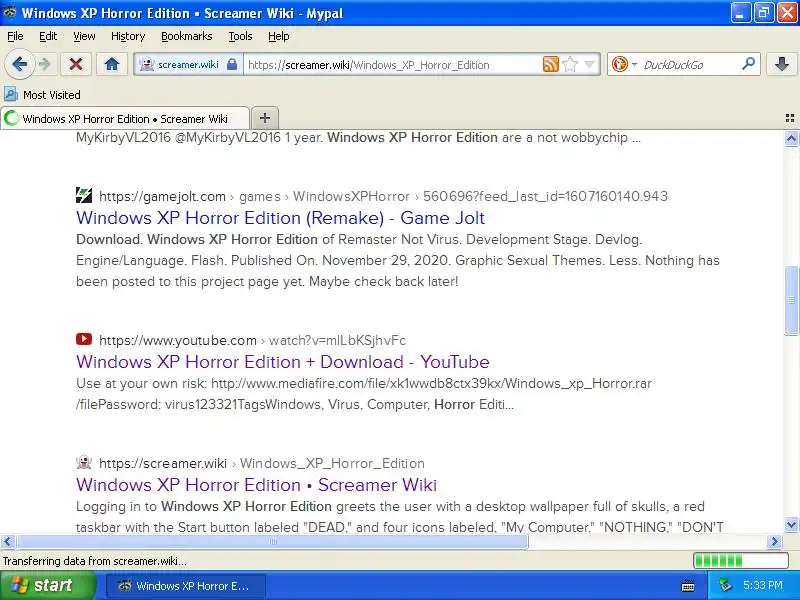Click the https://screamer.wiki result URL
800x600 pixels.
click(262, 463)
